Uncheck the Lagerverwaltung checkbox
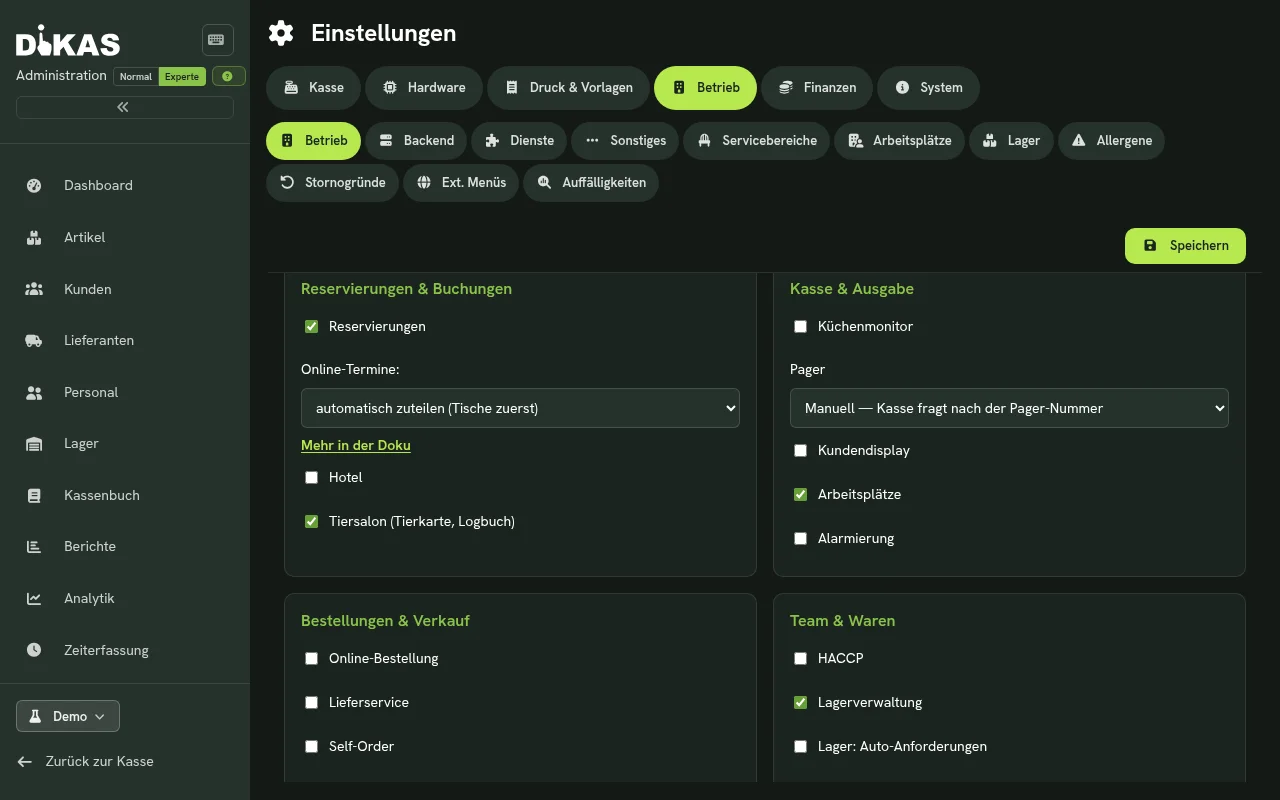 (800, 702)
